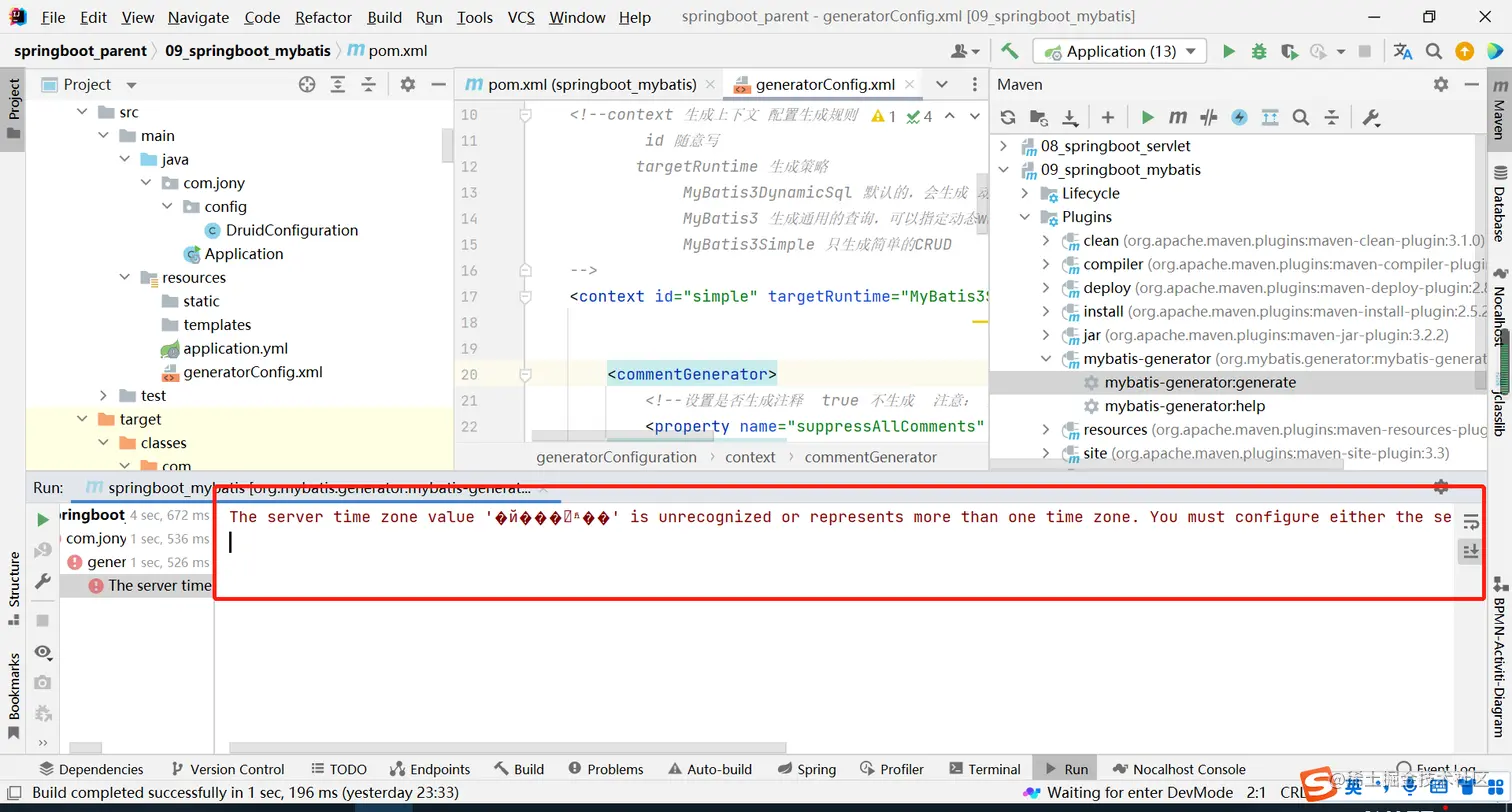Collapse the resources folder in the Project tree
The width and height of the screenshot is (1512, 812).
coord(124,278)
